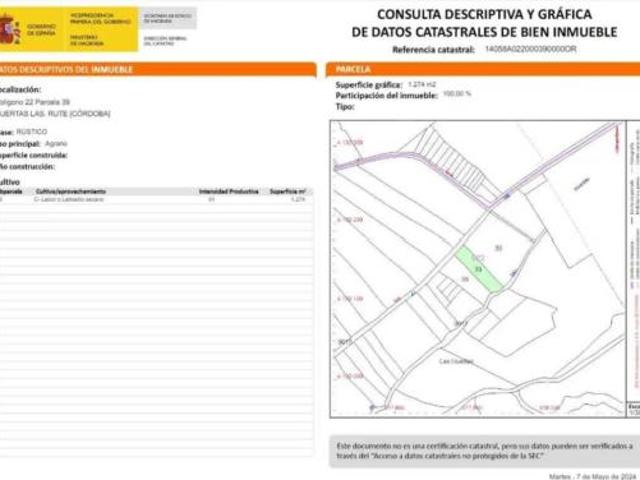Image resolution: width=640 pixels, height=480 pixels.
Task: Click the 'Agrario' principal use value
Action: coord(56,144)
